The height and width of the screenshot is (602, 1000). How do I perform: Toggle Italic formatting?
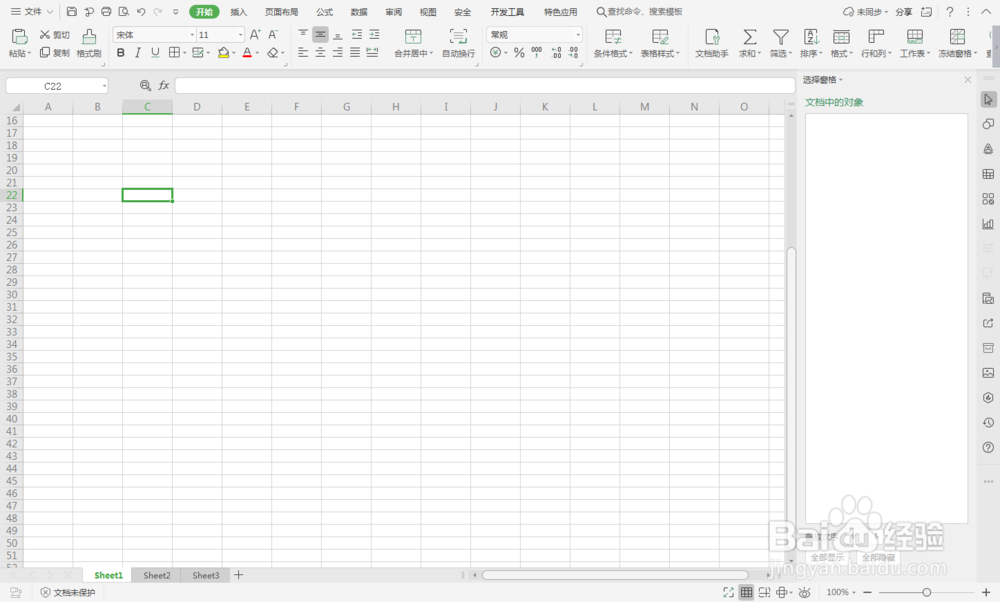click(x=138, y=53)
